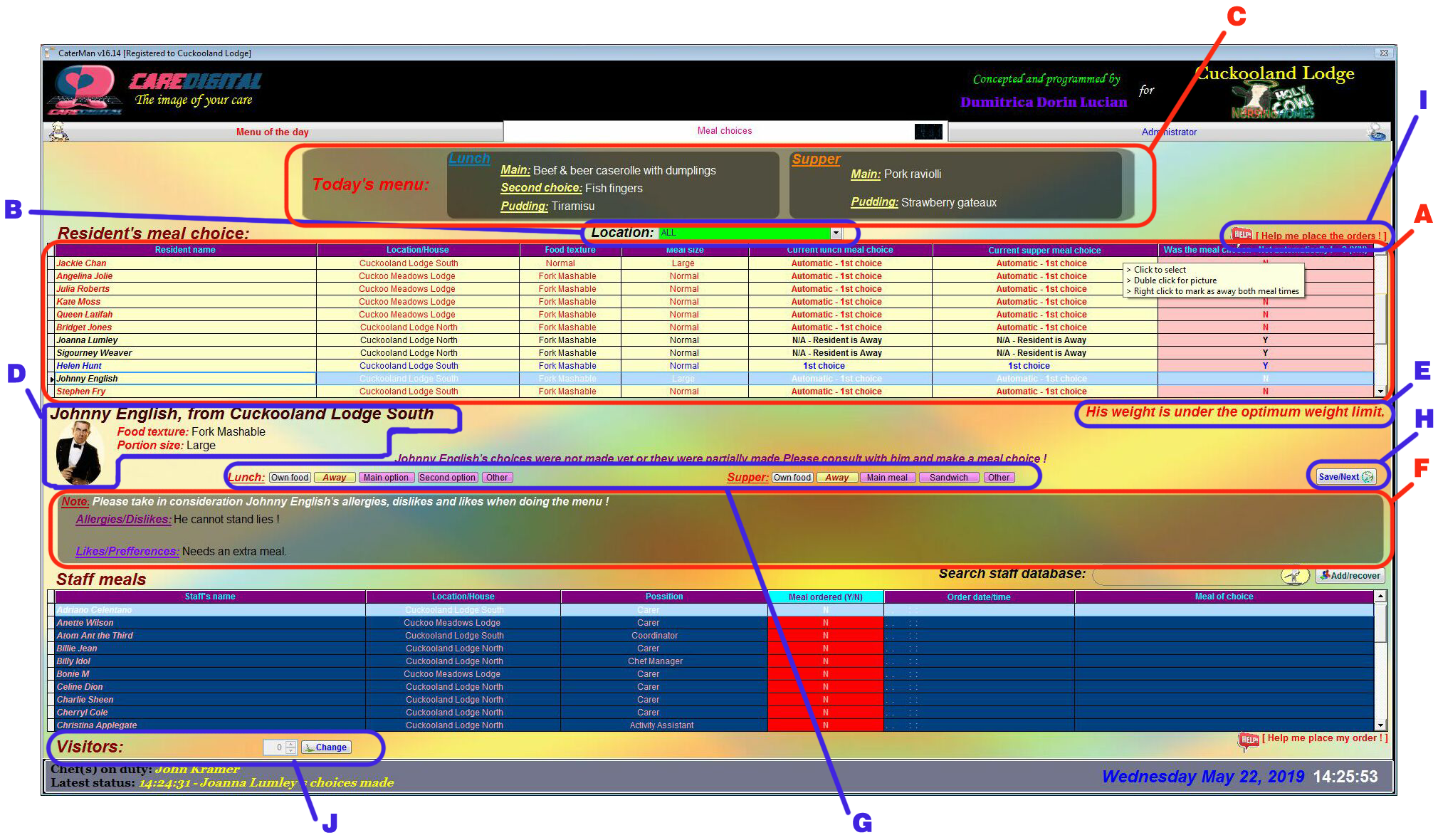Click the visitors count spinner arrows
1438x840 pixels.
point(290,747)
